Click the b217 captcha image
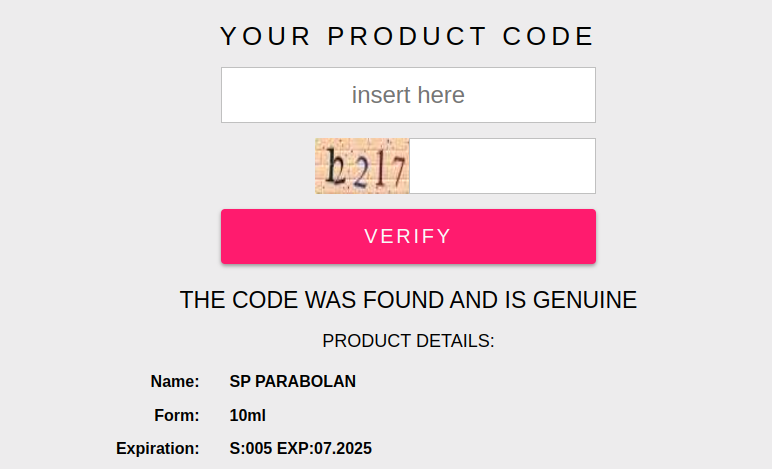 tap(362, 166)
